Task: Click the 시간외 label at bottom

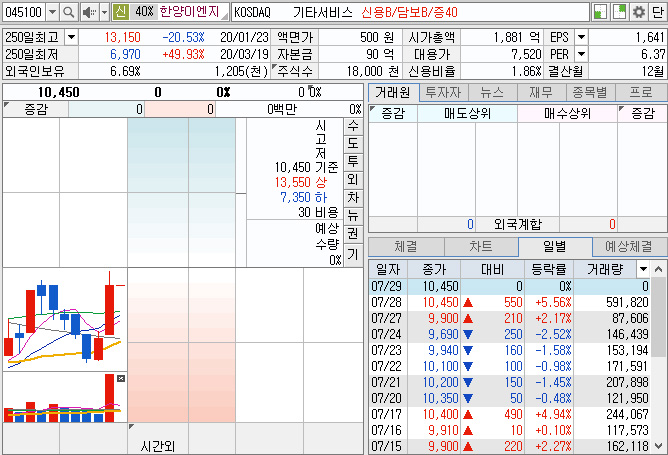Action: tap(158, 446)
